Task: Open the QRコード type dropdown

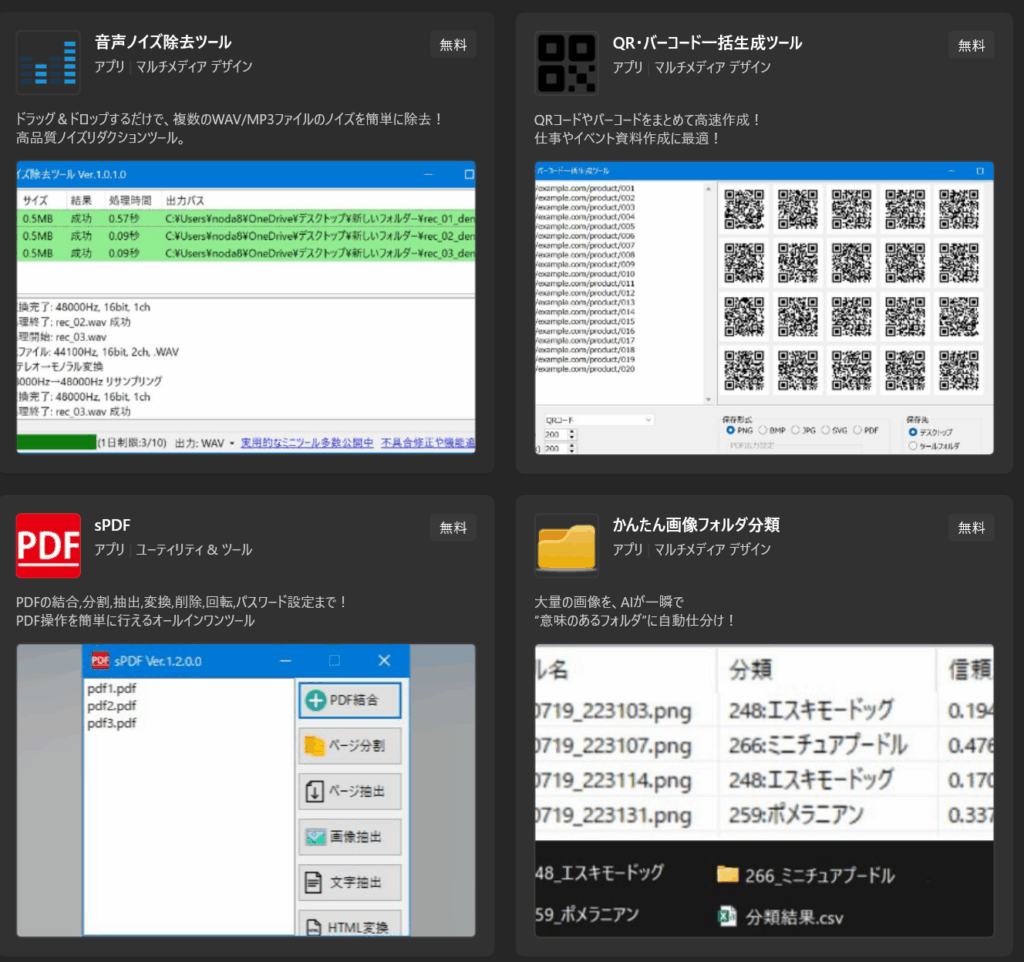Action: [x=597, y=420]
